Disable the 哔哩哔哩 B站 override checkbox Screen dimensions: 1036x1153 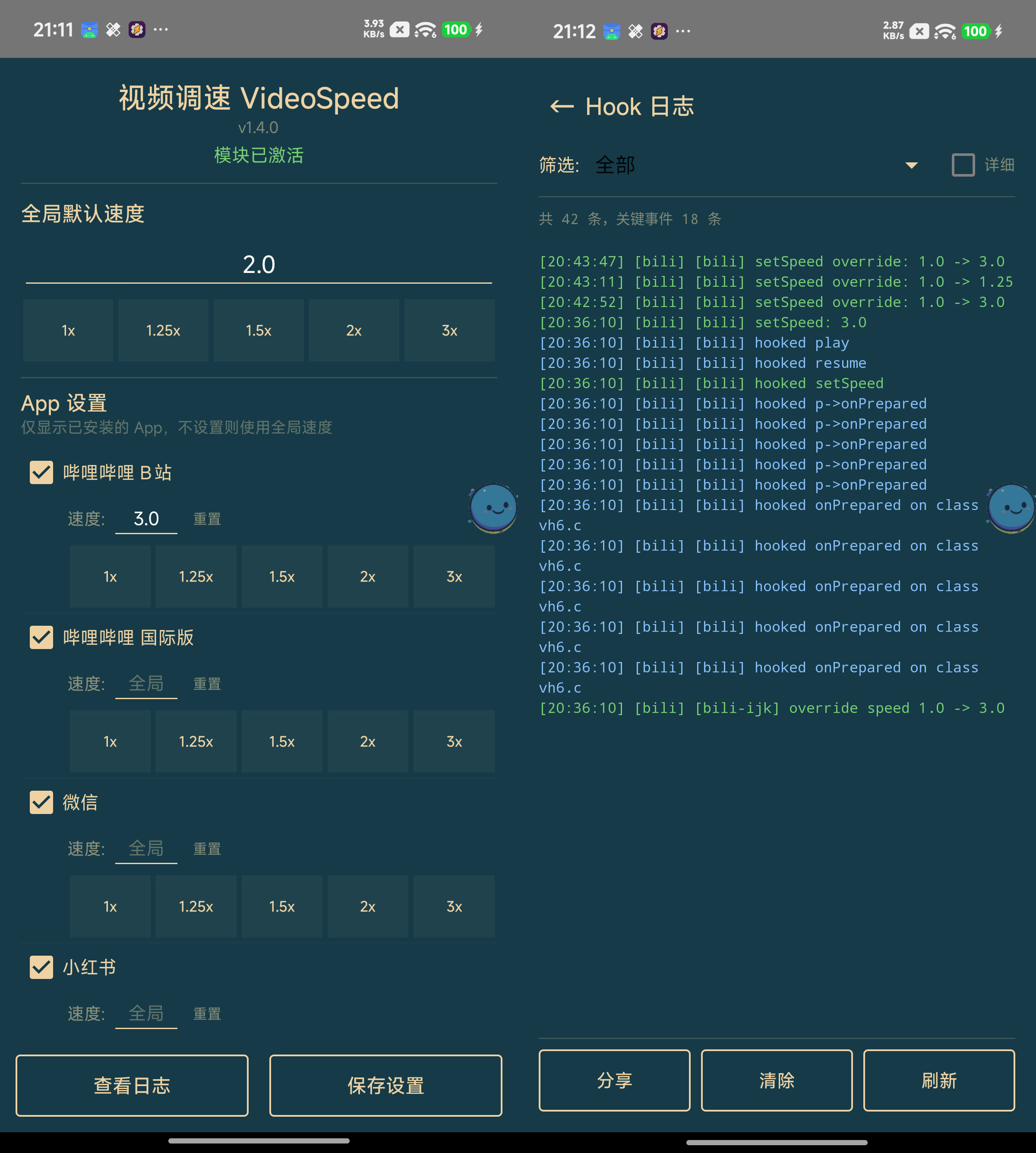tap(41, 472)
